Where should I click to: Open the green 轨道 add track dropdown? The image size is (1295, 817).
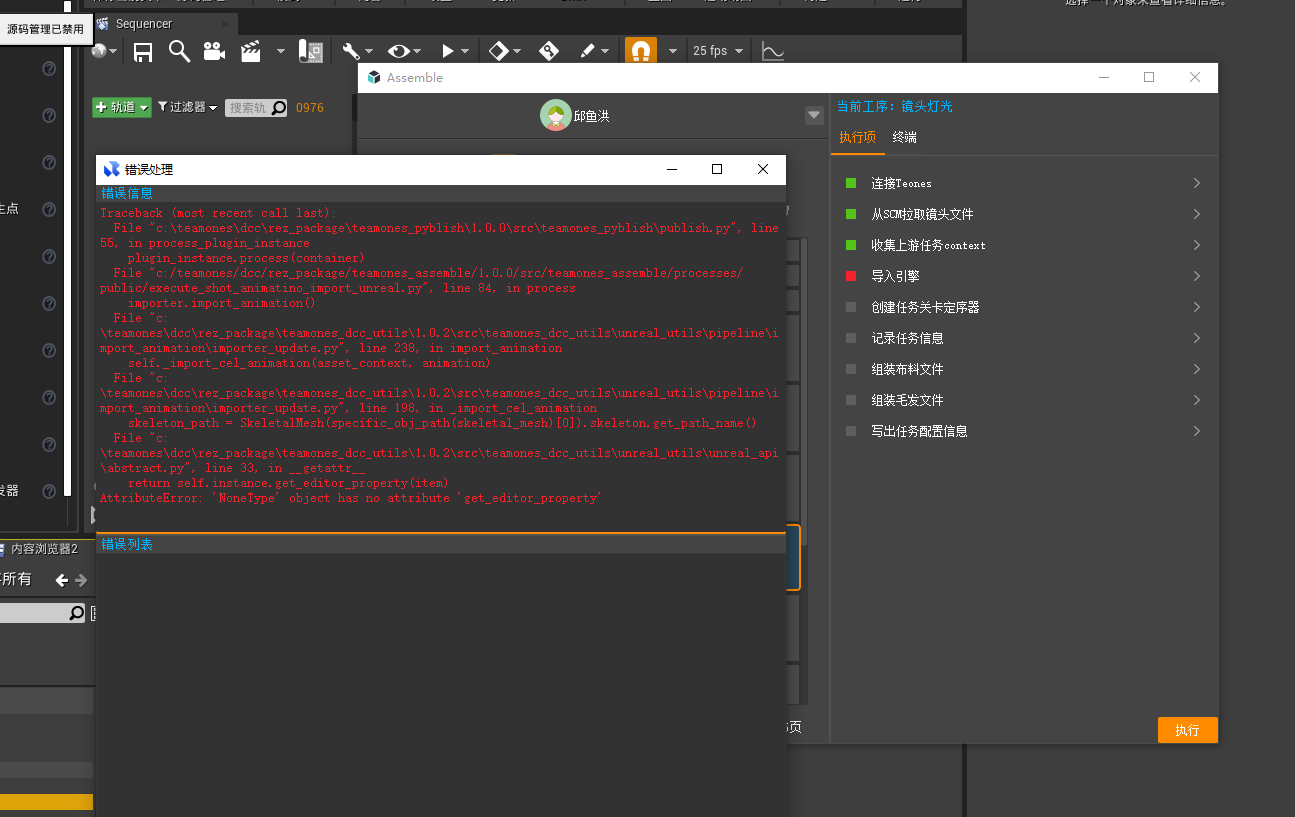coord(122,107)
